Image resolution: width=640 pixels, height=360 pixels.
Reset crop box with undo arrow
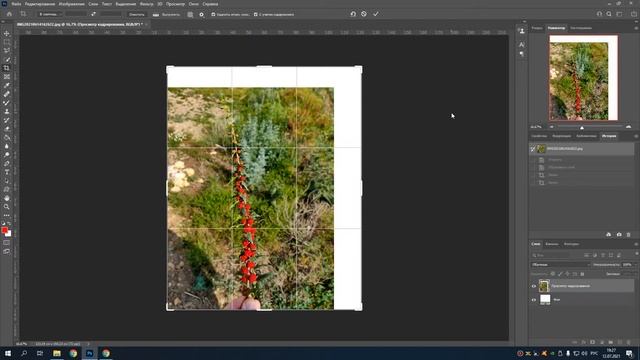point(353,14)
